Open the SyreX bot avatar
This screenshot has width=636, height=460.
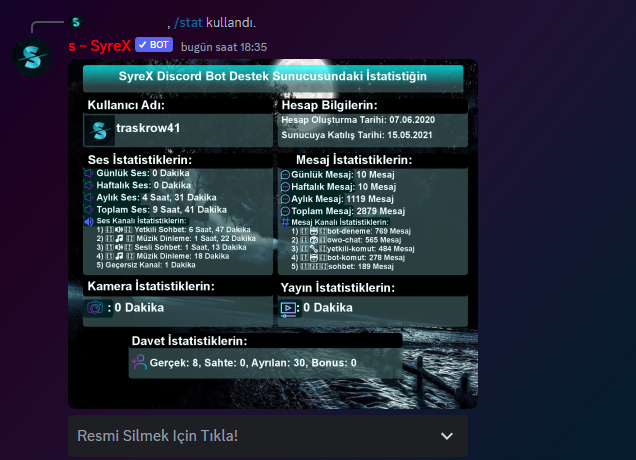click(32, 57)
